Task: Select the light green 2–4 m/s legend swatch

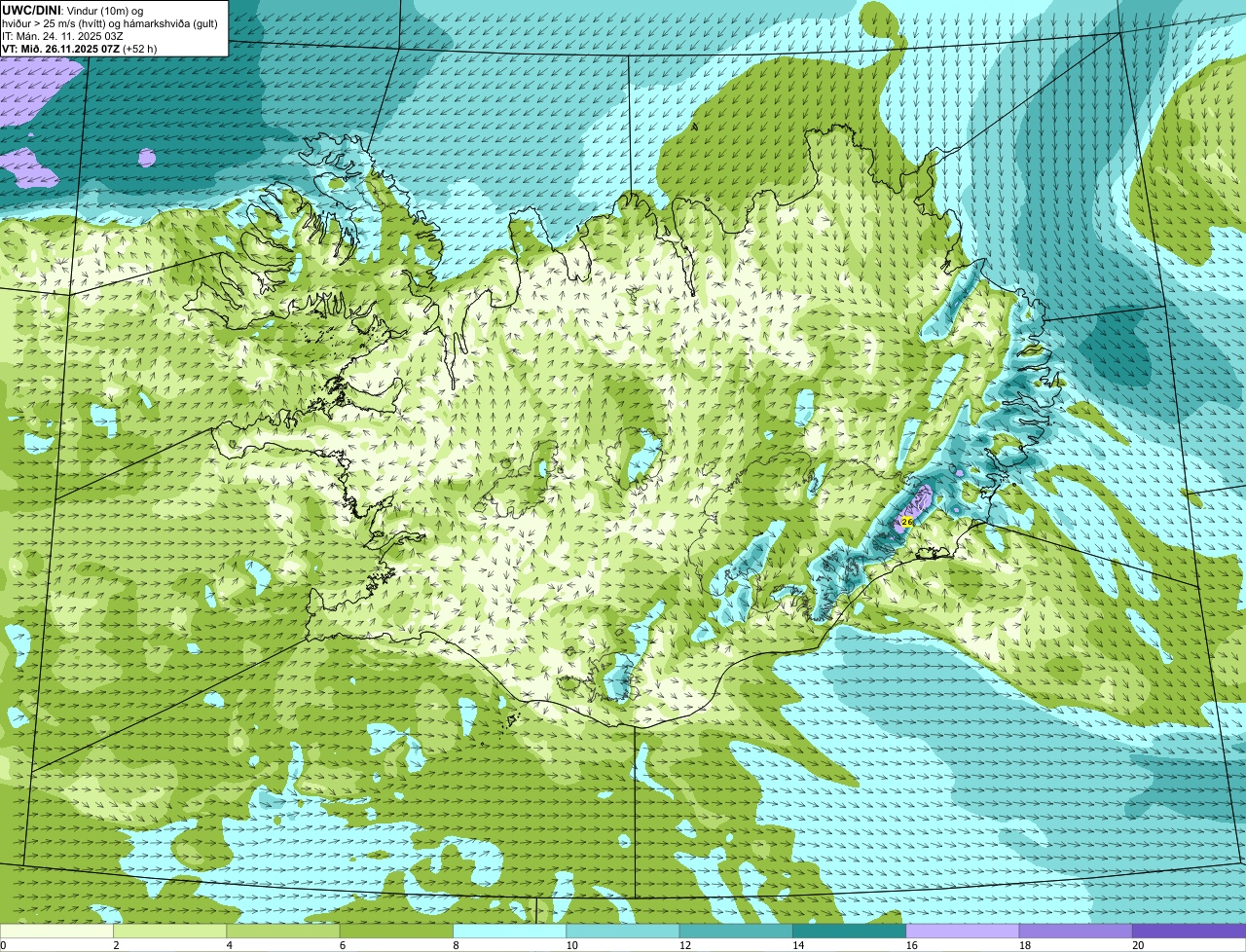Action: tap(169, 931)
